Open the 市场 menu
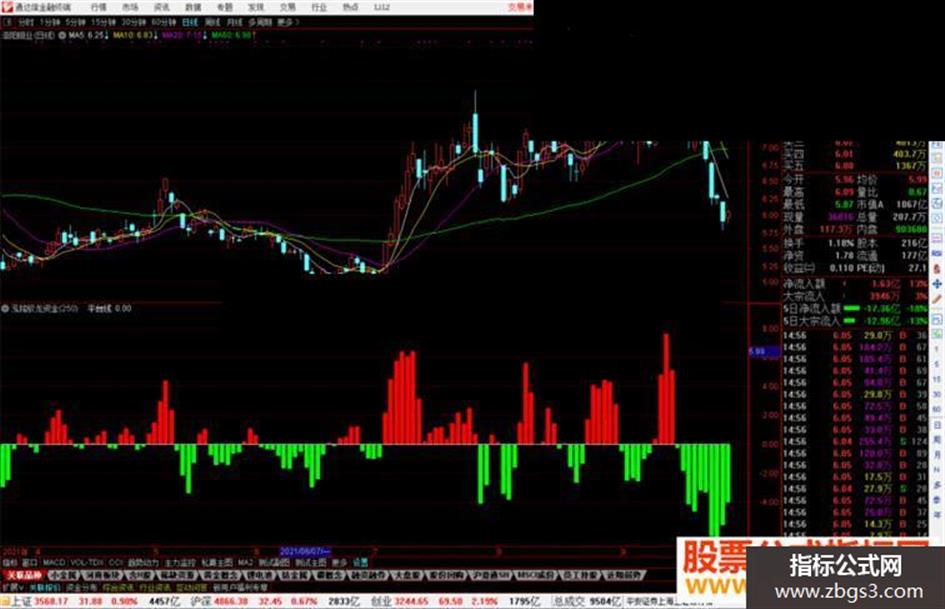The width and height of the screenshot is (945, 609). click(x=130, y=7)
